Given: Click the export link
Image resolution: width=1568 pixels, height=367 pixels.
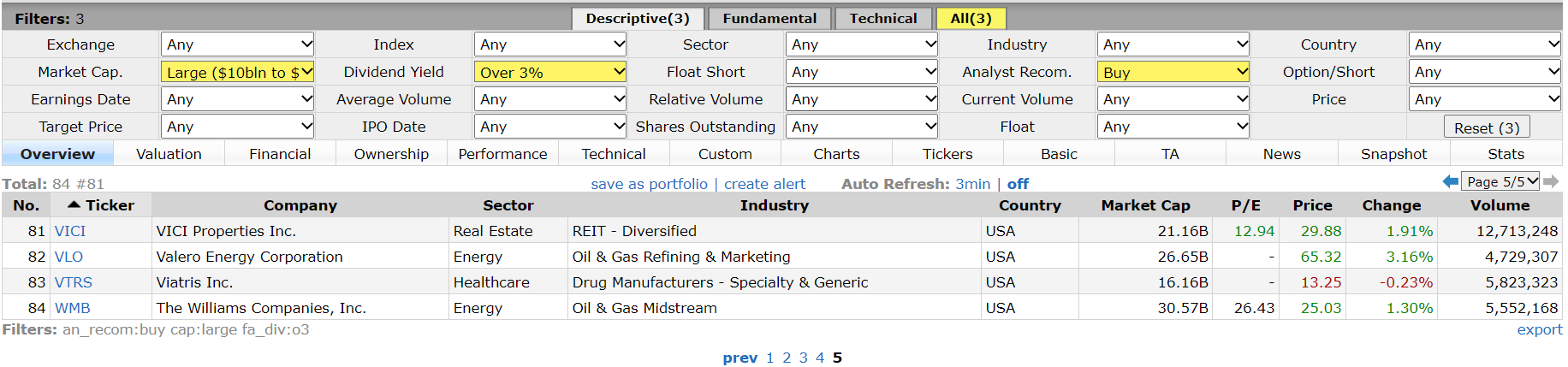Looking at the screenshot, I should 1539,329.
